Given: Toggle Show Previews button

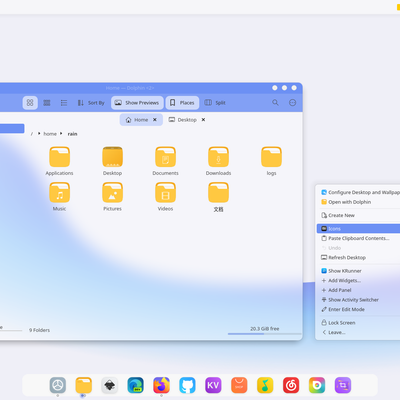Looking at the screenshot, I should tap(137, 103).
